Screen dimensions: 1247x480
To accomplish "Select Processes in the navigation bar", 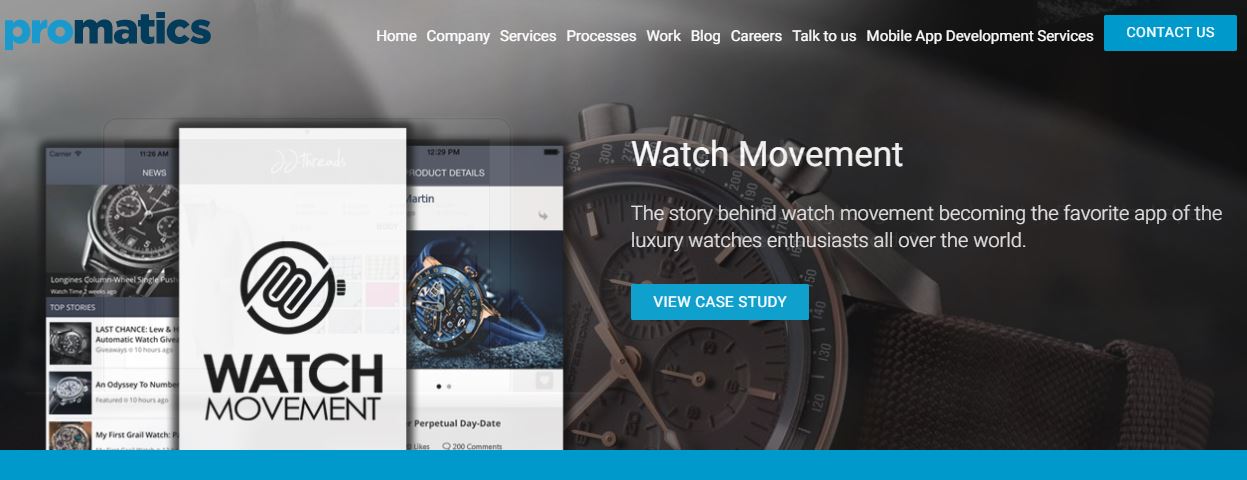I will click(601, 36).
